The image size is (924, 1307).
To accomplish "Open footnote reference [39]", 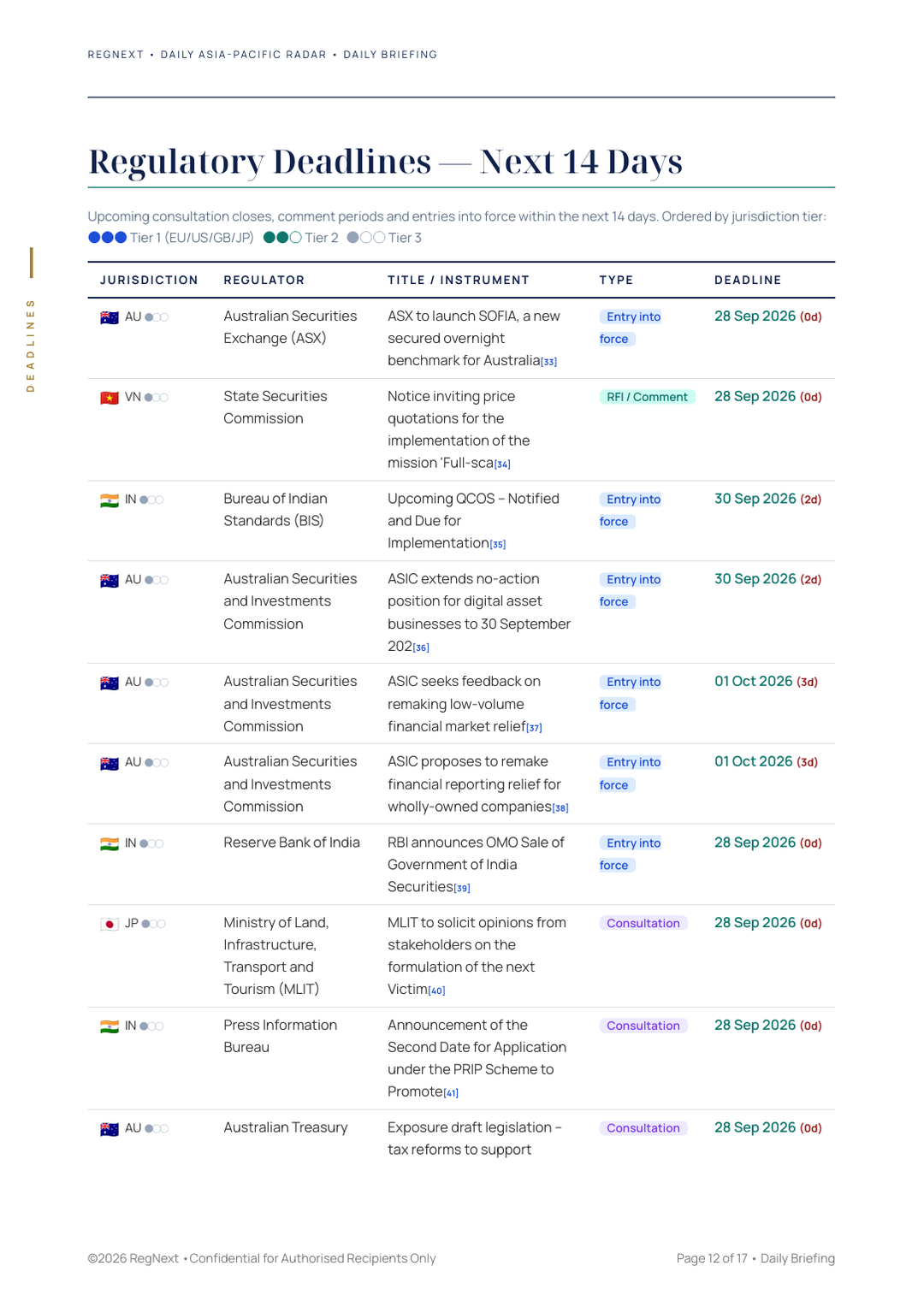I will tap(462, 889).
